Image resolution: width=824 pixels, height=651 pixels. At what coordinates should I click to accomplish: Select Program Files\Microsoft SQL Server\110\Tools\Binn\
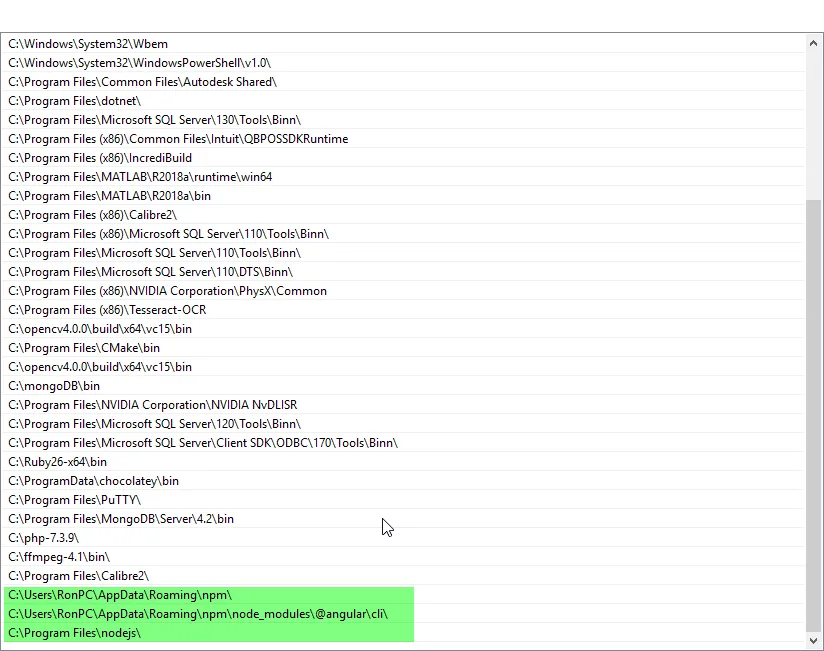404,253
